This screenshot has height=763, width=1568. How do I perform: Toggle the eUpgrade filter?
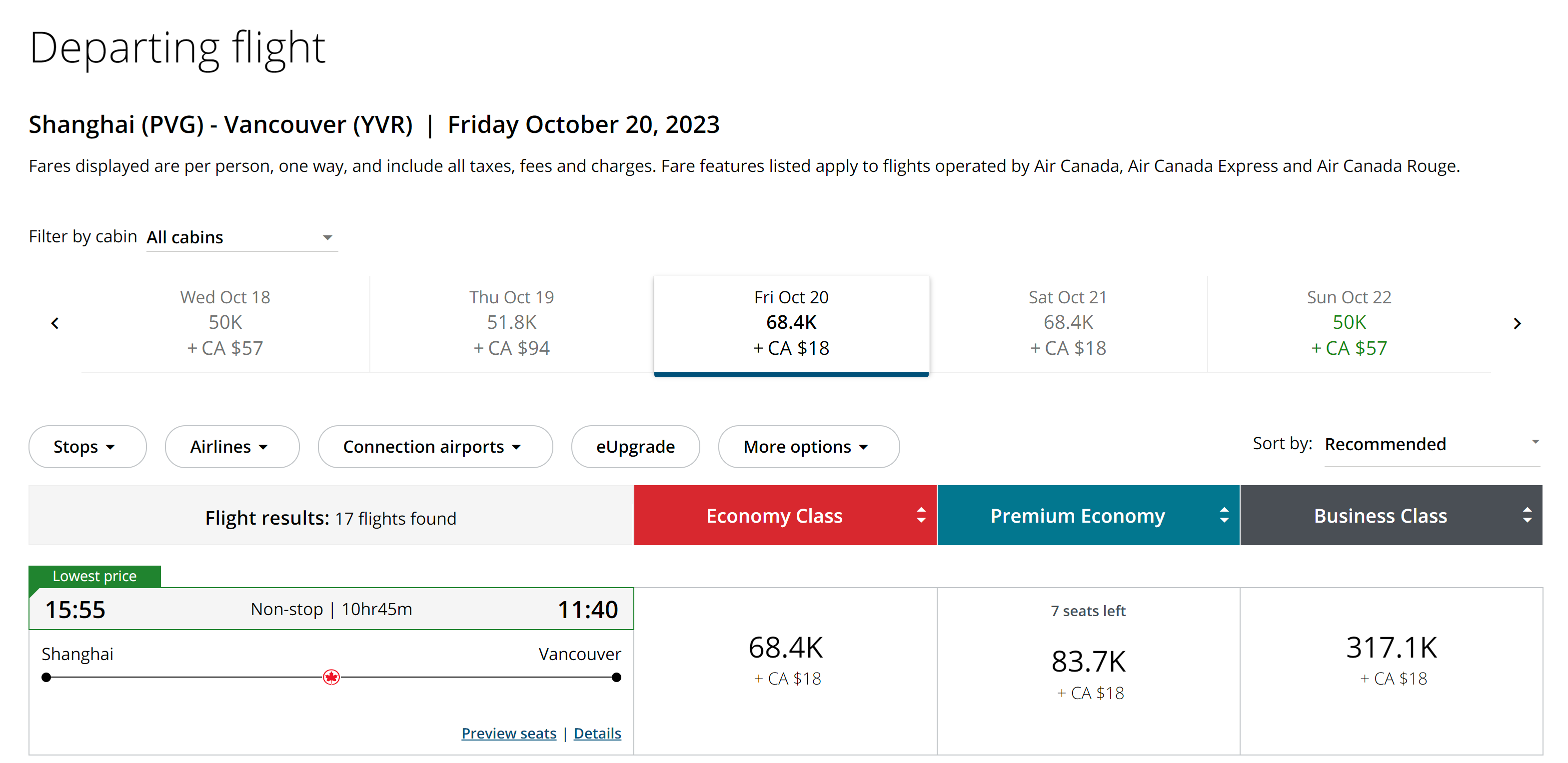click(x=635, y=446)
